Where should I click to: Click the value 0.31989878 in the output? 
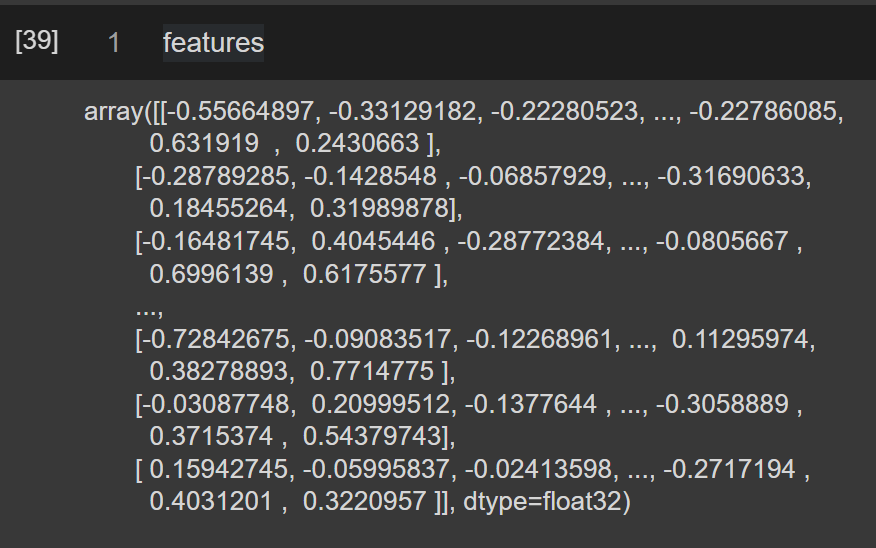(379, 208)
